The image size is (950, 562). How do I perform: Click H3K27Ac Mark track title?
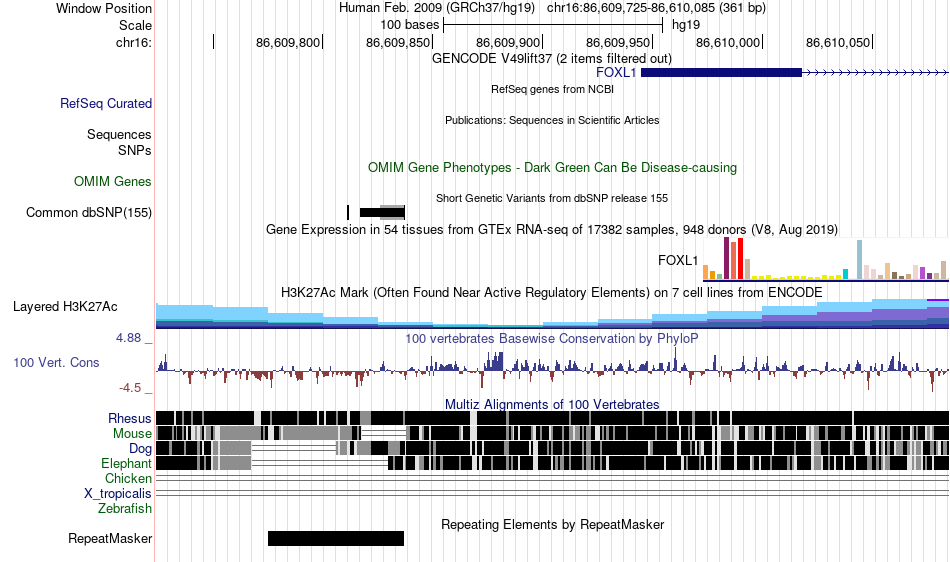552,293
